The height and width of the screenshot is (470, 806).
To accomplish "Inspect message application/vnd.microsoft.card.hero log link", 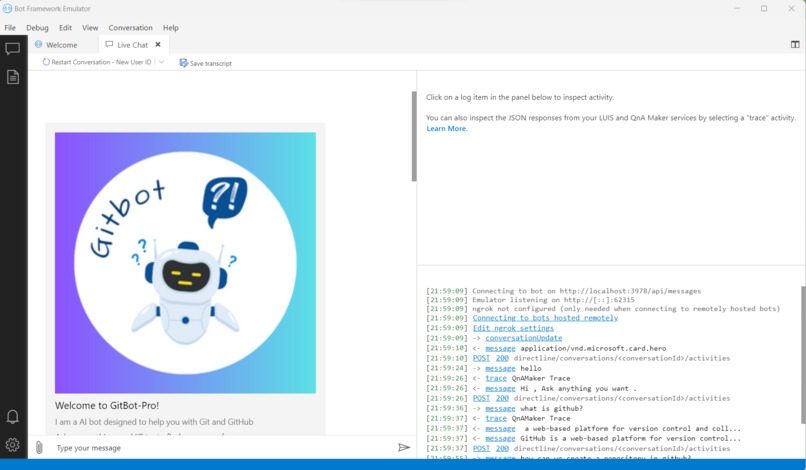I will [x=500, y=348].
